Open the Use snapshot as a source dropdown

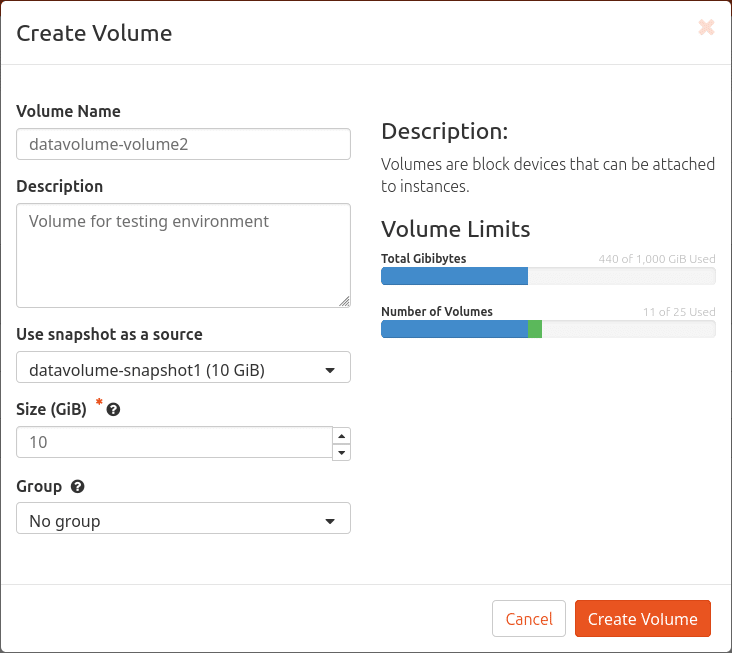[183, 368]
